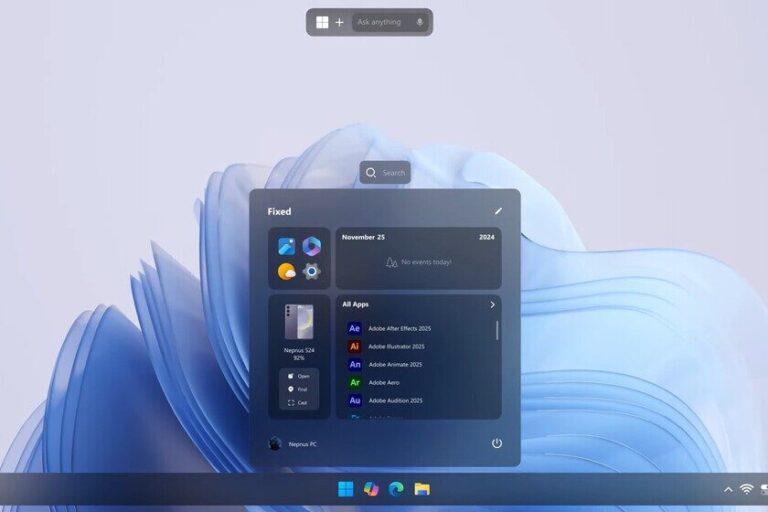Click Cast in the phone widget

[298, 403]
